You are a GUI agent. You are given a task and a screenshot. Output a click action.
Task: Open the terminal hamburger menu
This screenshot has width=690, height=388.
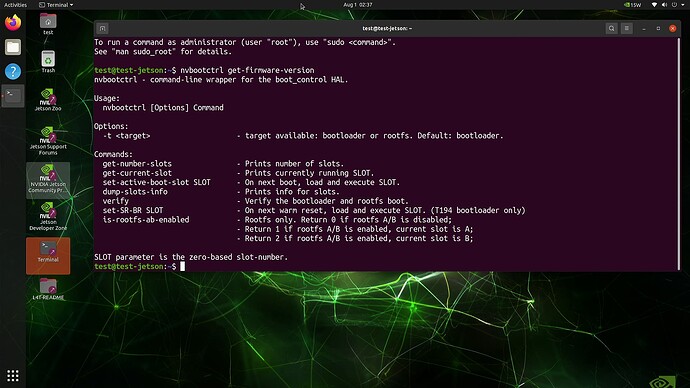click(x=627, y=29)
